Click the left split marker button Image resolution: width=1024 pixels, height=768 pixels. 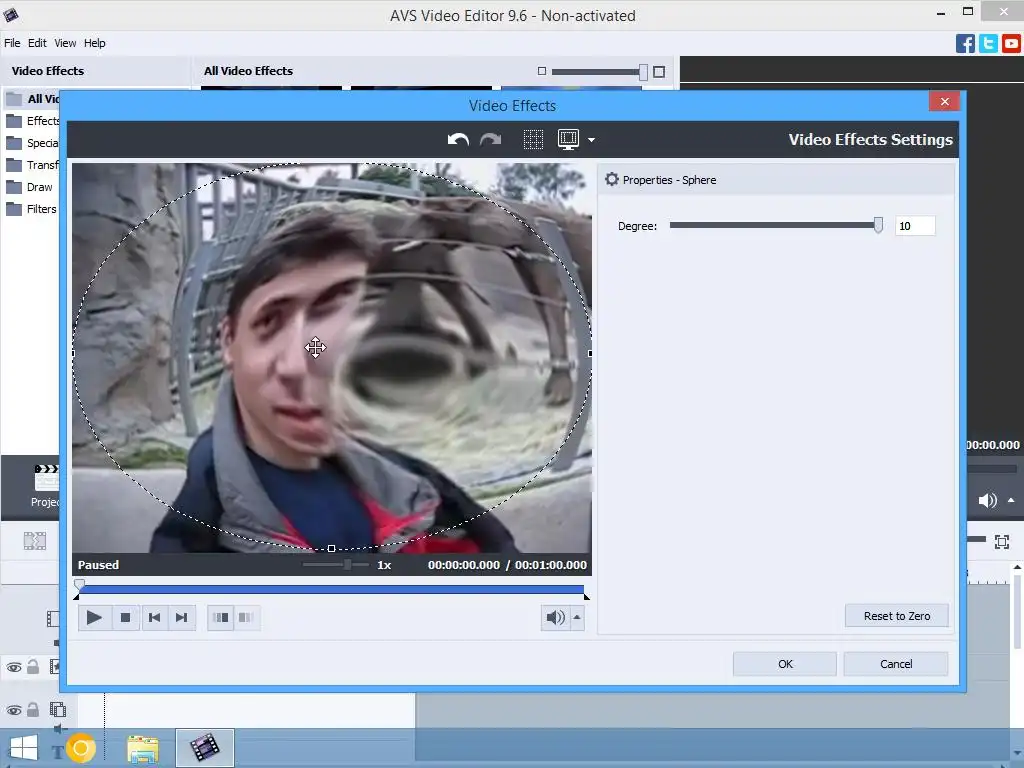tap(221, 617)
